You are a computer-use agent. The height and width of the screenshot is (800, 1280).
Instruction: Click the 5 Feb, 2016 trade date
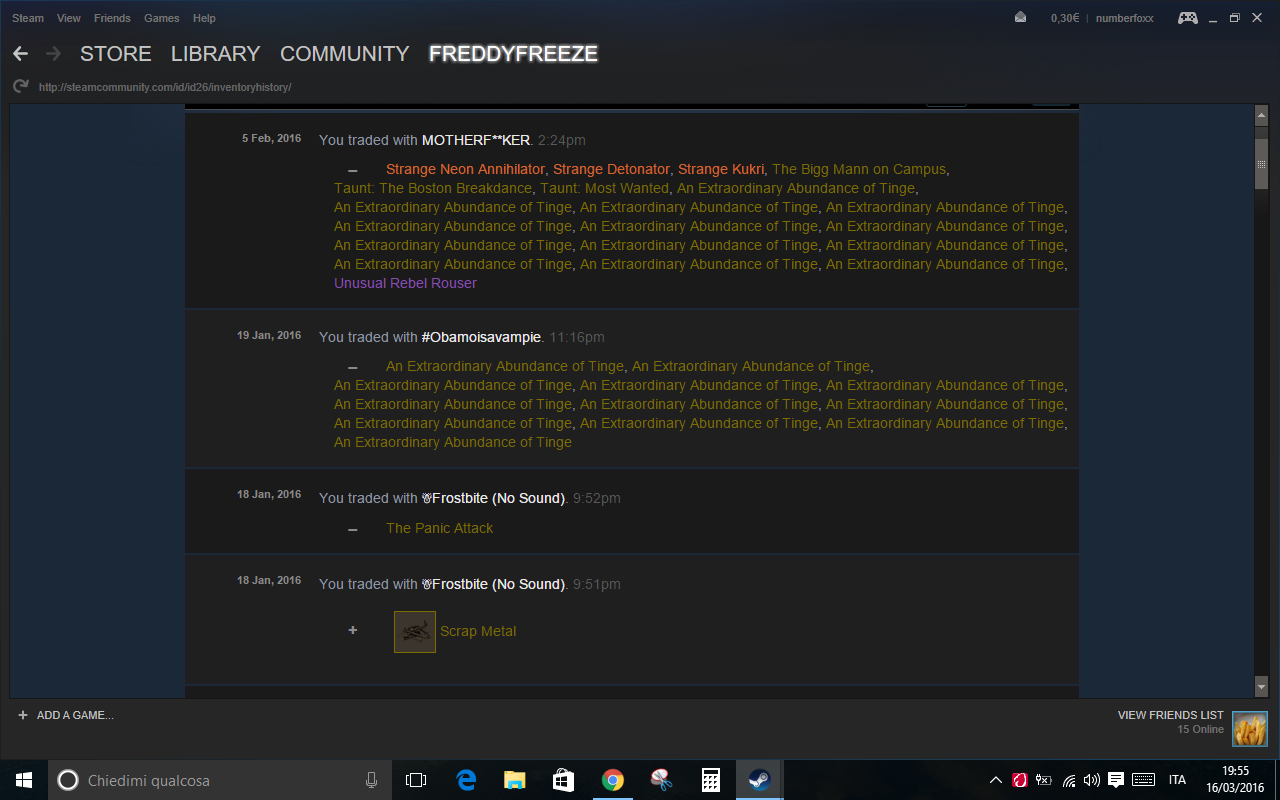pyautogui.click(x=271, y=139)
